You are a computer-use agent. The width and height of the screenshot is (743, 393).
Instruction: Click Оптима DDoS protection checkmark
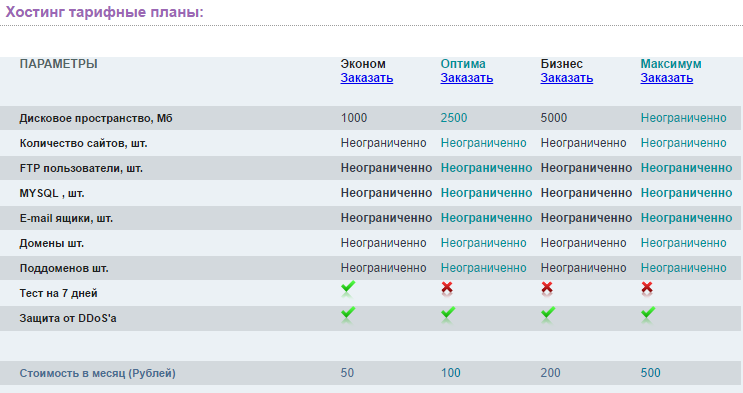click(448, 314)
